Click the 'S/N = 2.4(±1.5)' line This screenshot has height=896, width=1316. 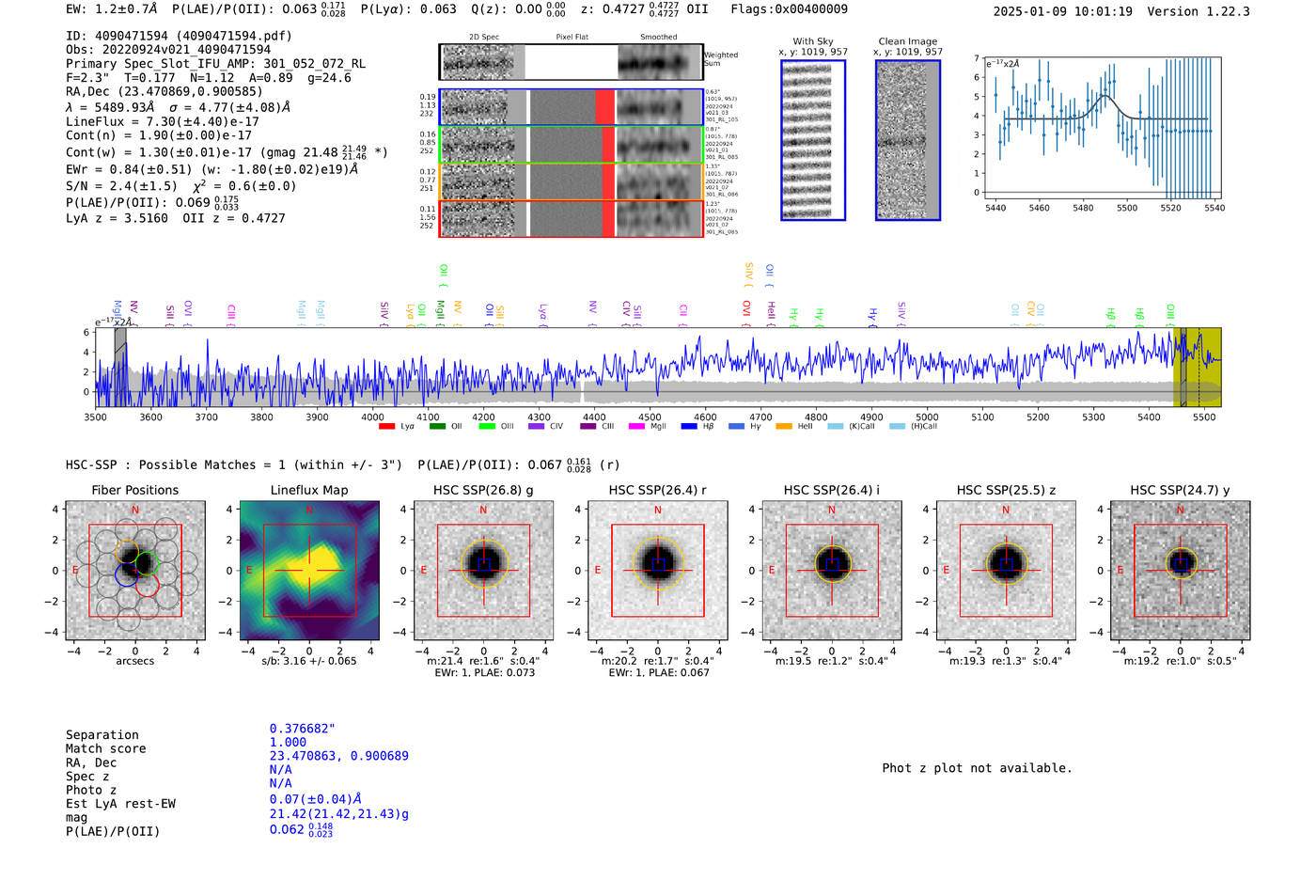[x=121, y=186]
